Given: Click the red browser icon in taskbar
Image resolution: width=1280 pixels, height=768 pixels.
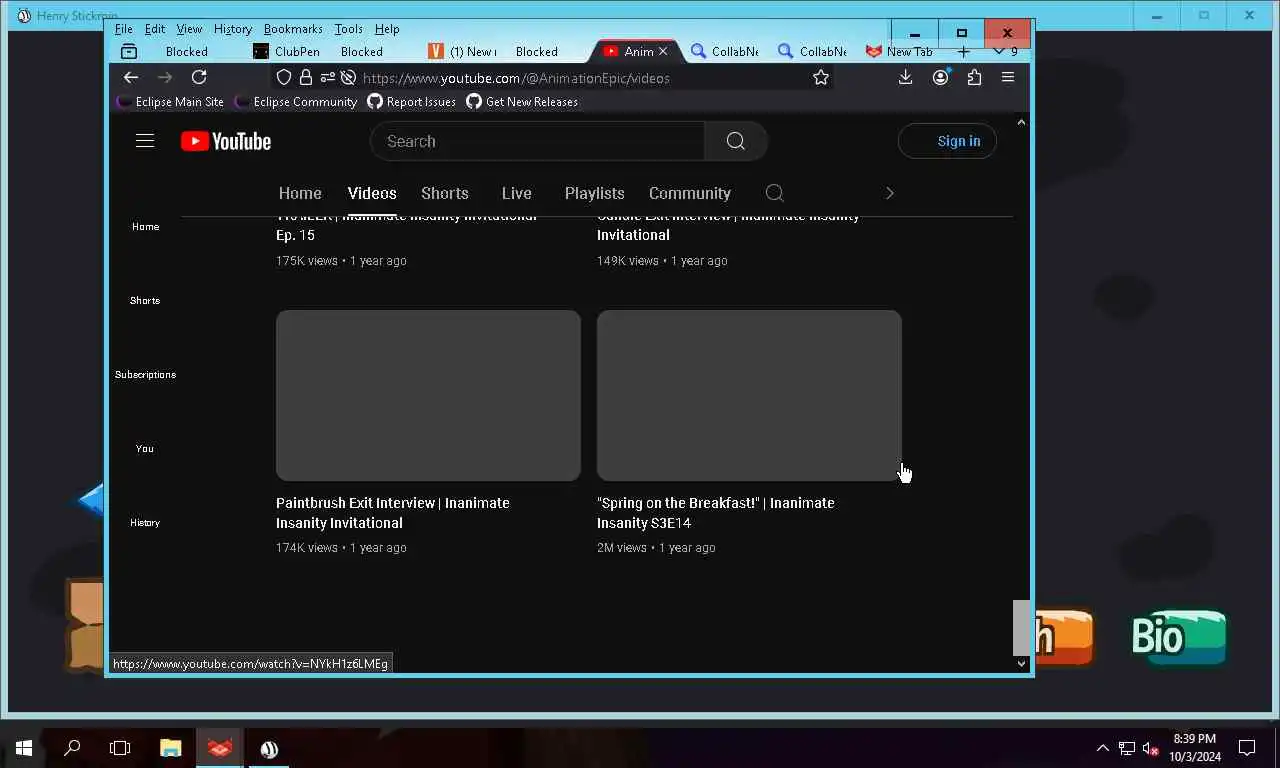Looking at the screenshot, I should click(220, 748).
